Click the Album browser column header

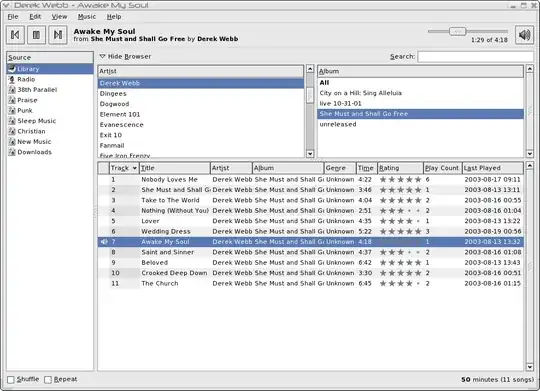pyautogui.click(x=420, y=71)
